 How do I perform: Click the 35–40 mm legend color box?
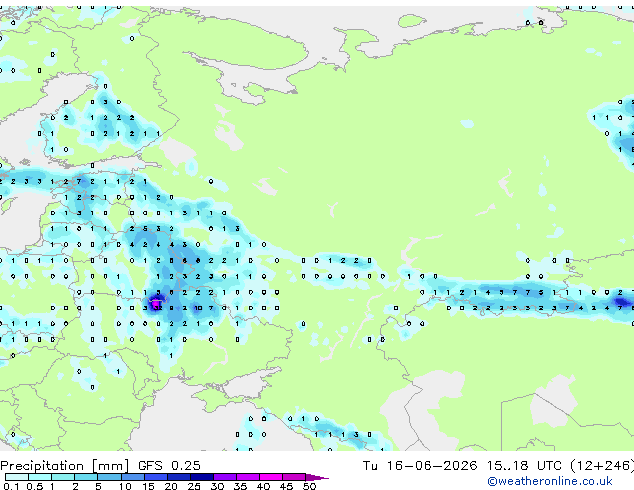click(247, 477)
